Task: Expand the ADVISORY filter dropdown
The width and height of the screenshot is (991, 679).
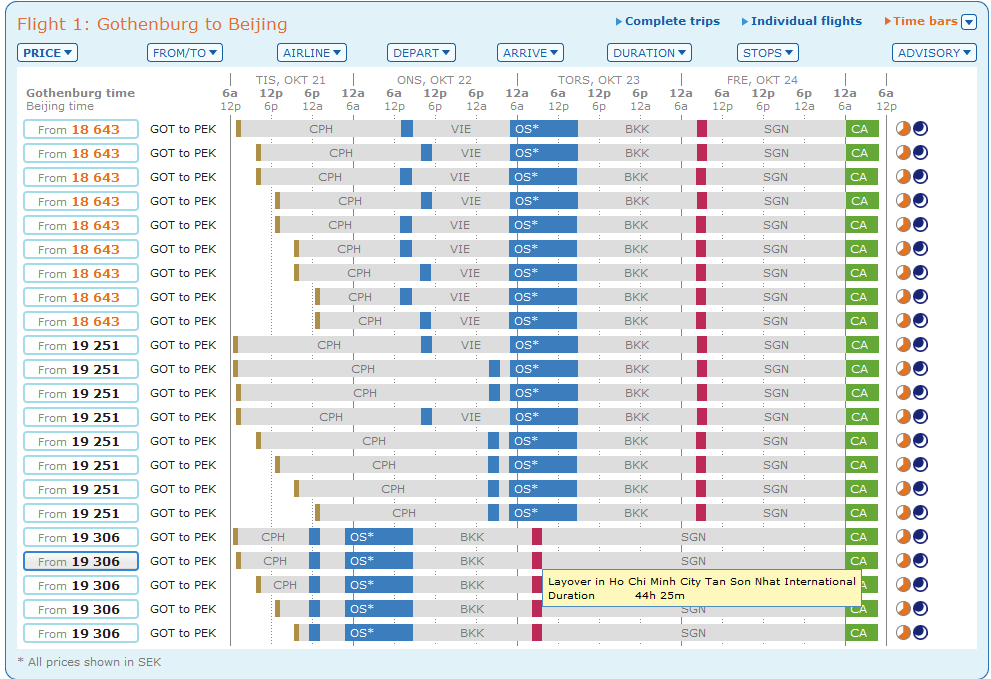Action: click(934, 53)
